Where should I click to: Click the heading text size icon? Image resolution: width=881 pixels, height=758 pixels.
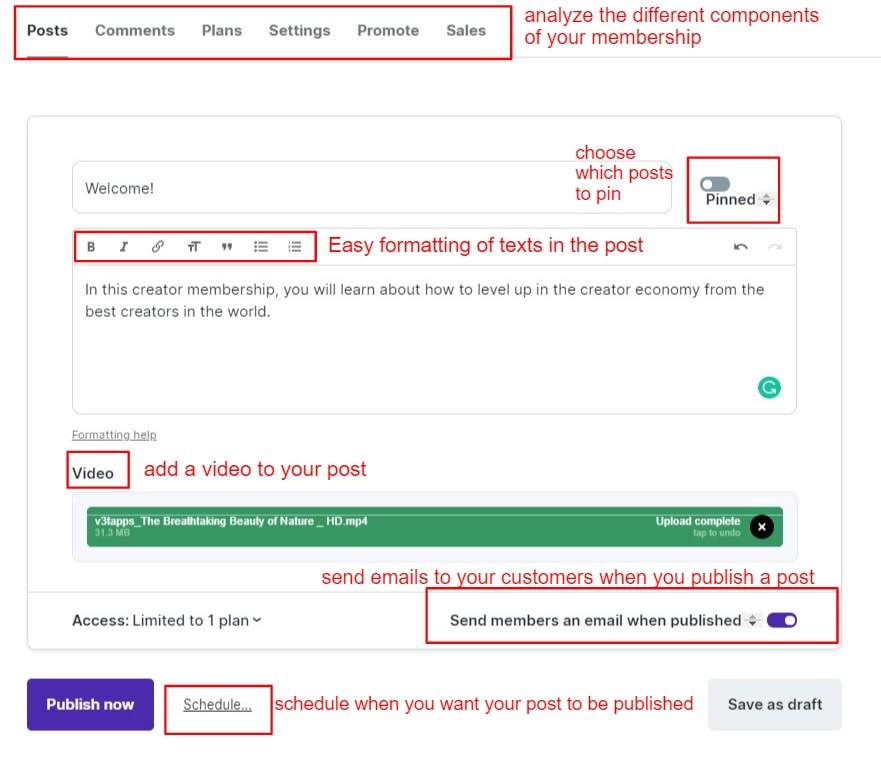pyautogui.click(x=193, y=247)
